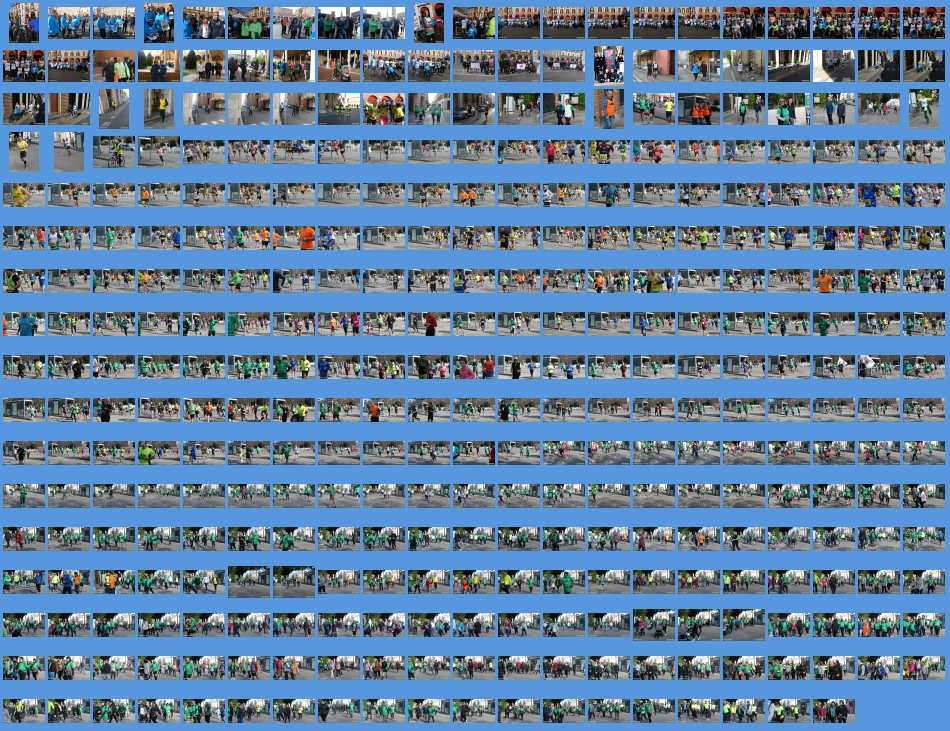Select the portrait thumbnail ending the third row
Viewport: 950px width, 731px height.
(x=924, y=109)
